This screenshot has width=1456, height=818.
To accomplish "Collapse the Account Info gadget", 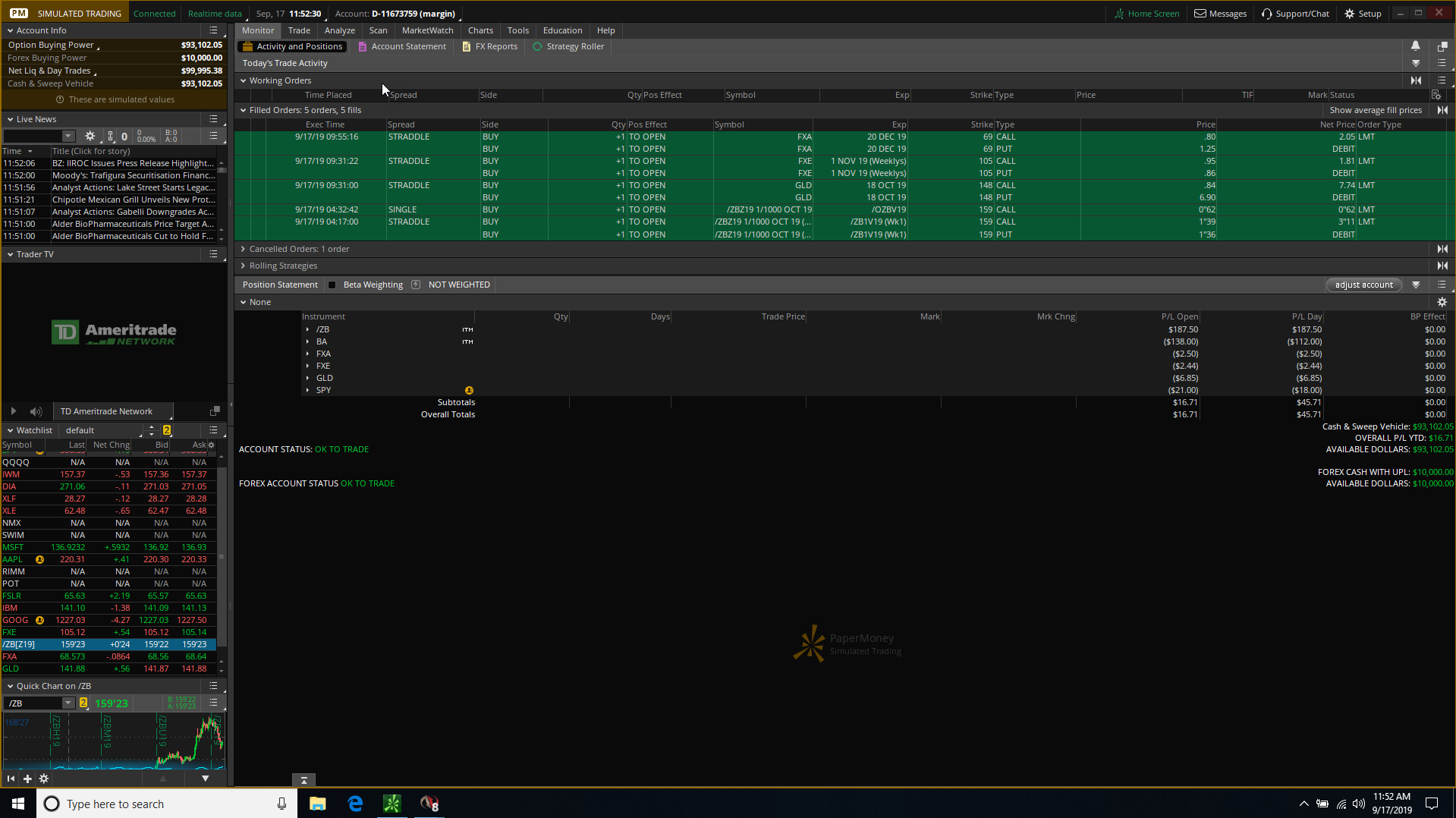I will click(x=10, y=30).
